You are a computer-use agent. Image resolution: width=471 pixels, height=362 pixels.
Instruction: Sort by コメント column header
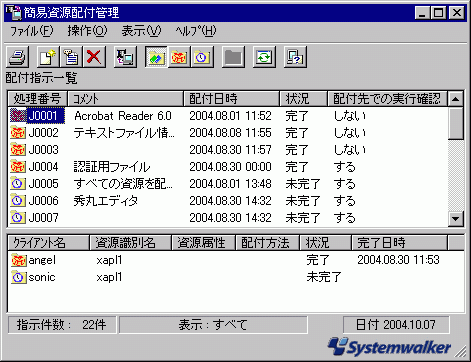click(126, 99)
